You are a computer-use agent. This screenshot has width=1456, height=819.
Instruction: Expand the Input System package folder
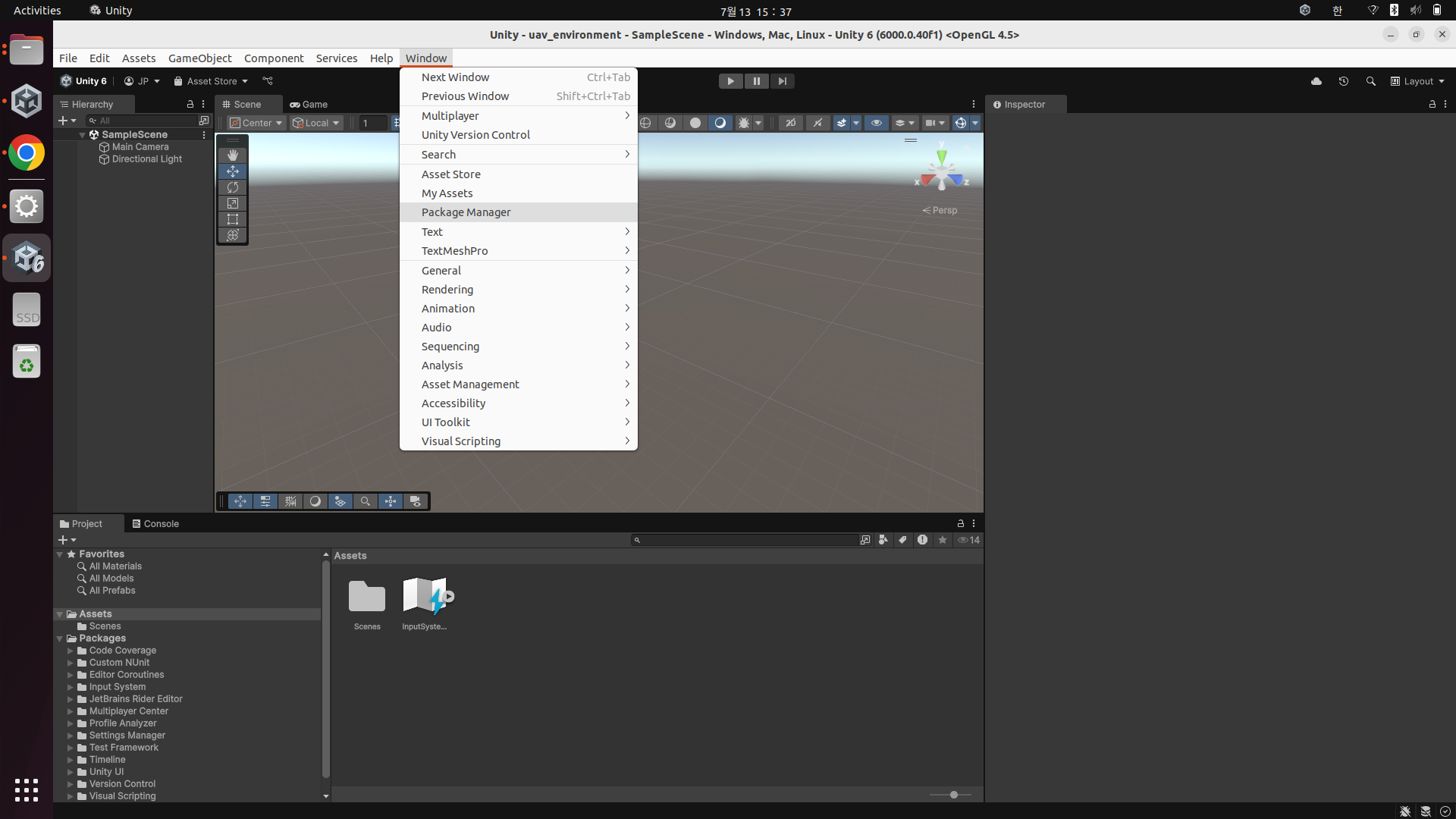[71, 687]
